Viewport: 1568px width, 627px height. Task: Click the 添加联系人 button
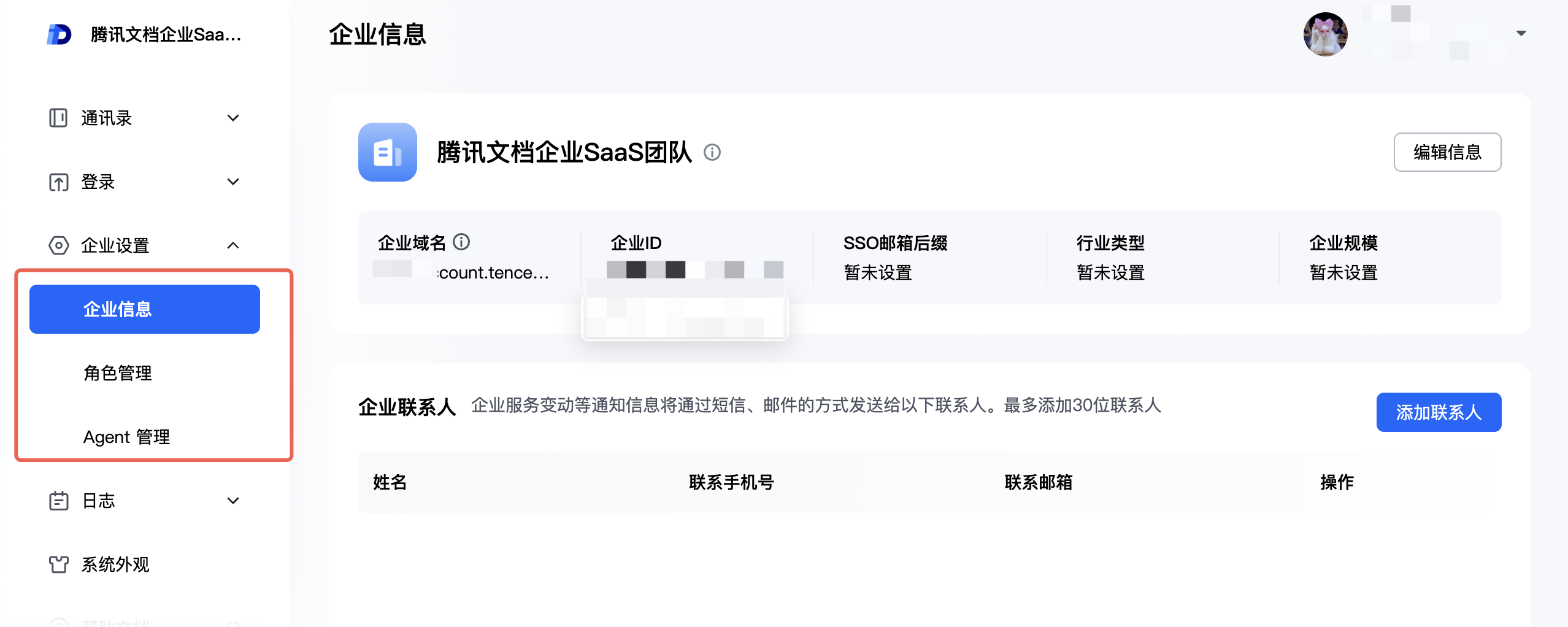[x=1439, y=412]
